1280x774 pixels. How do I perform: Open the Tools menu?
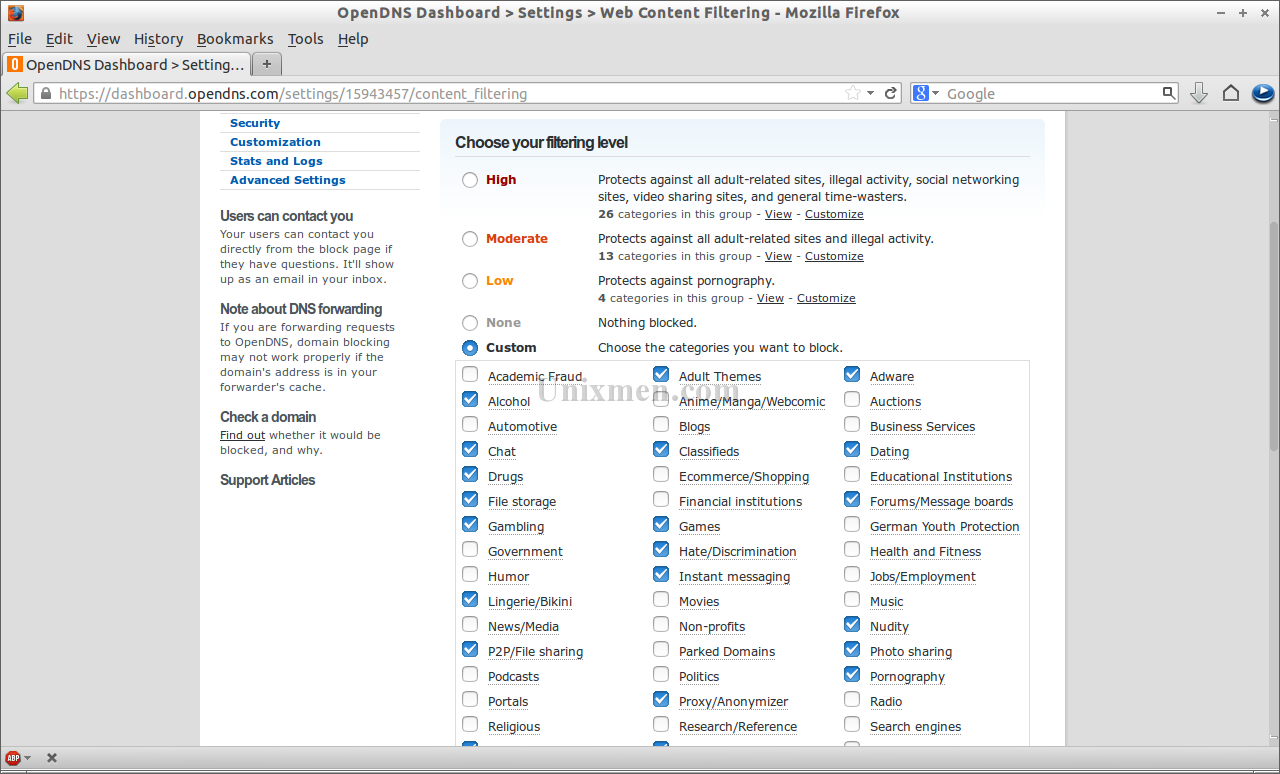click(305, 39)
